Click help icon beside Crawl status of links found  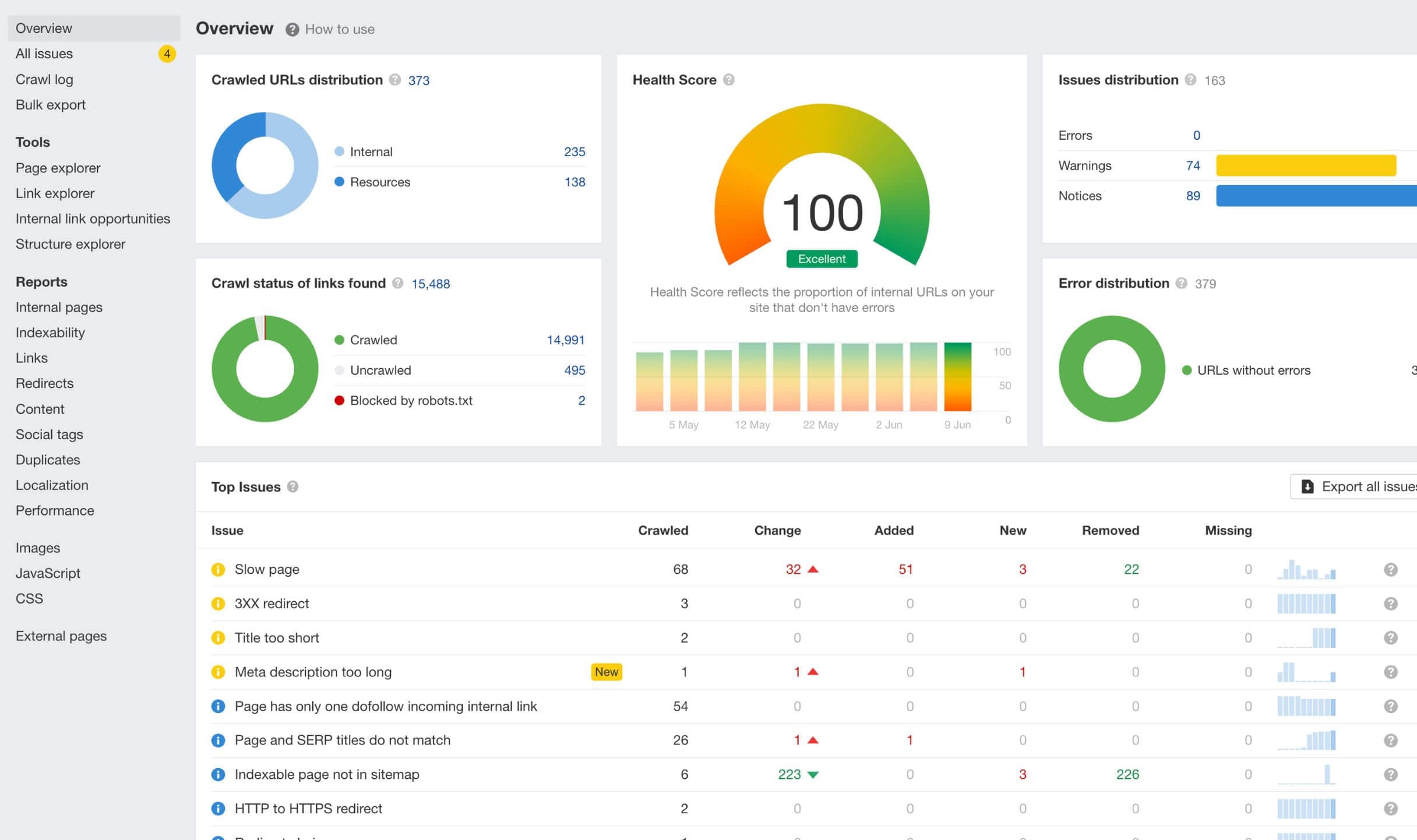click(398, 284)
